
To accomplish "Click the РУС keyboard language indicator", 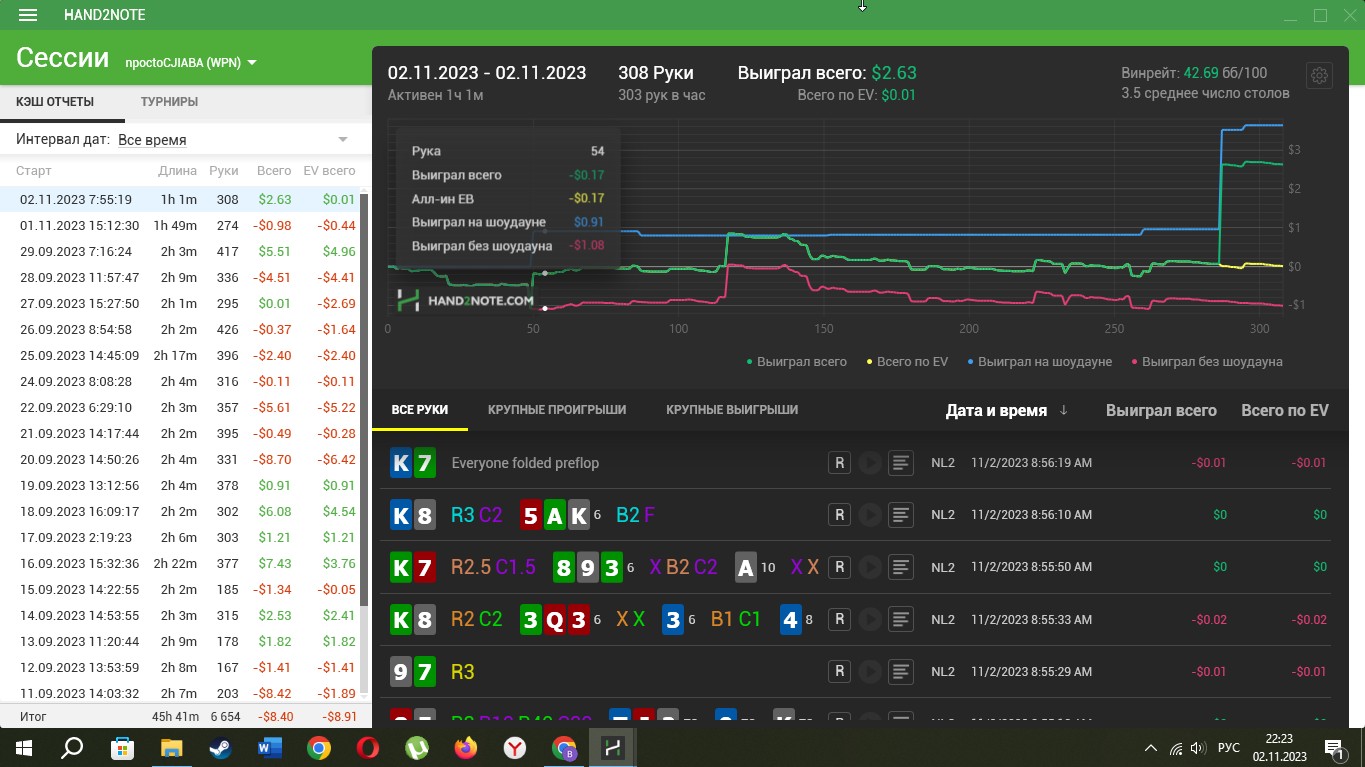I will (1229, 748).
